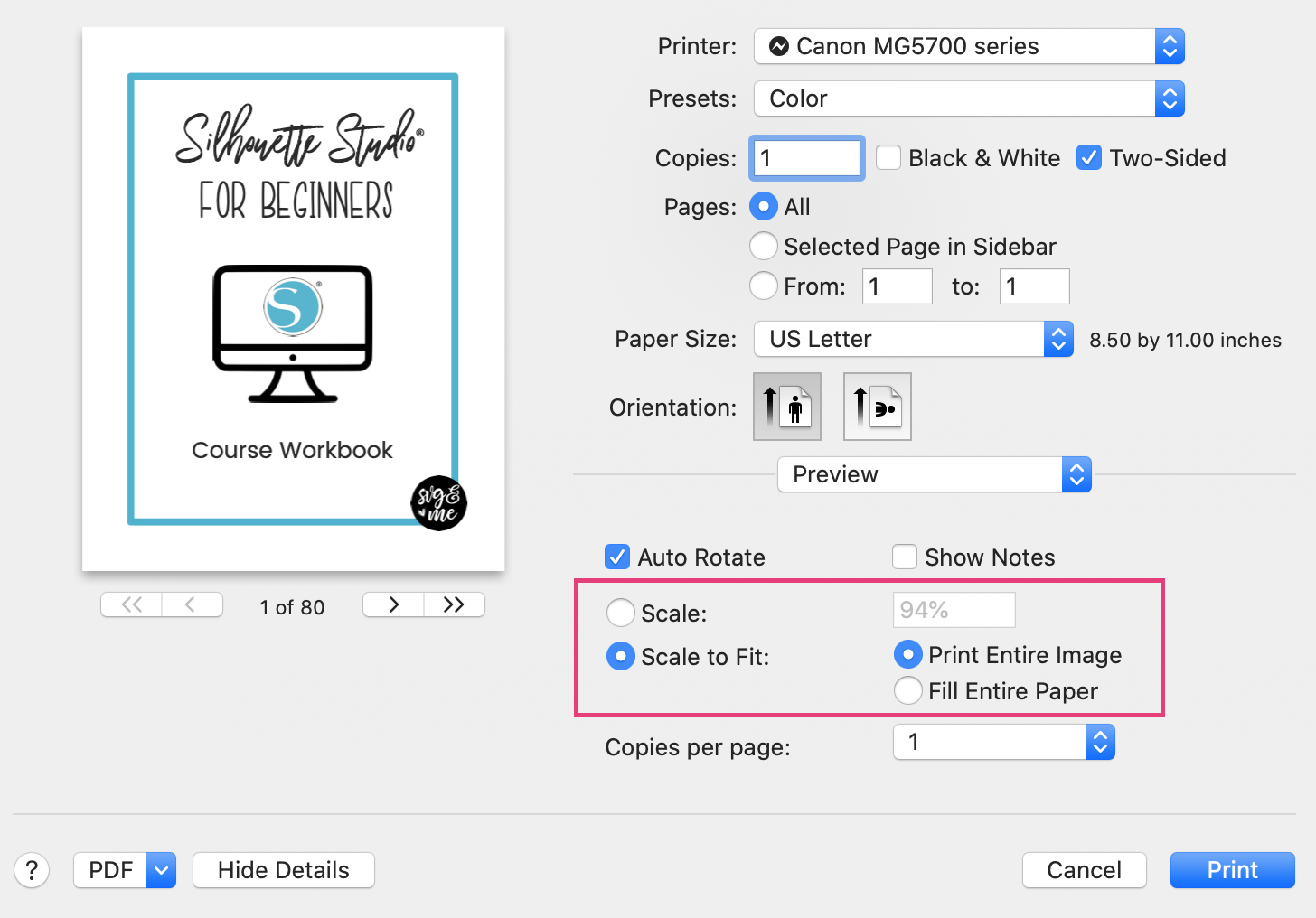This screenshot has width=1316, height=918.
Task: Select portrait orientation icon
Action: point(787,407)
